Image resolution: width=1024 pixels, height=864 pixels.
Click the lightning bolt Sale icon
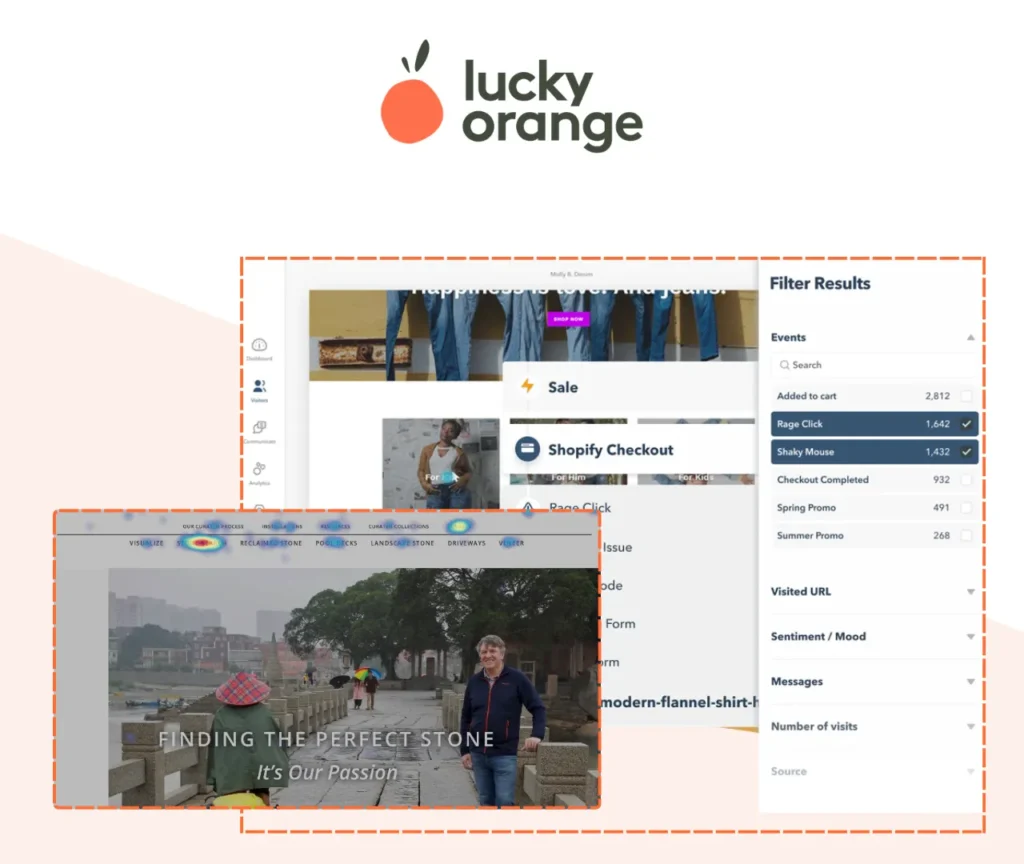pos(527,386)
